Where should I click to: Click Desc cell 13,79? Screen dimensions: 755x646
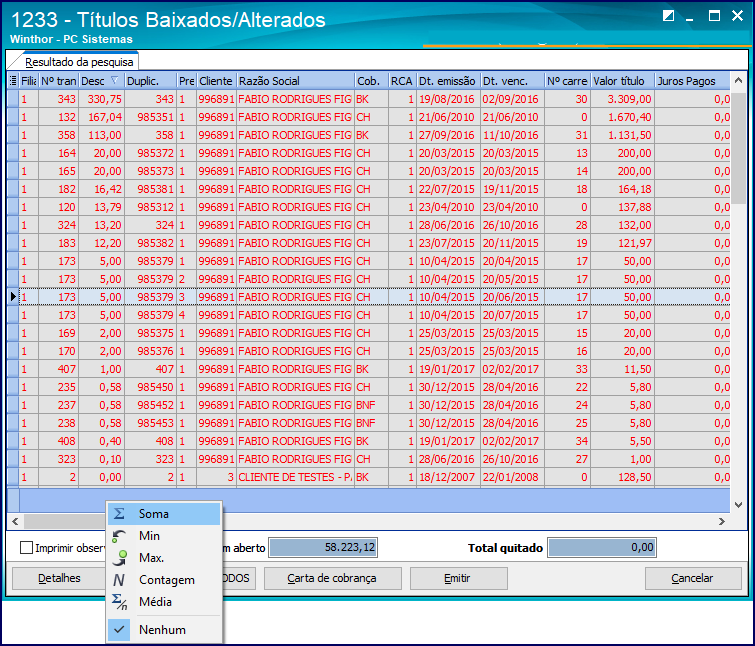click(102, 207)
